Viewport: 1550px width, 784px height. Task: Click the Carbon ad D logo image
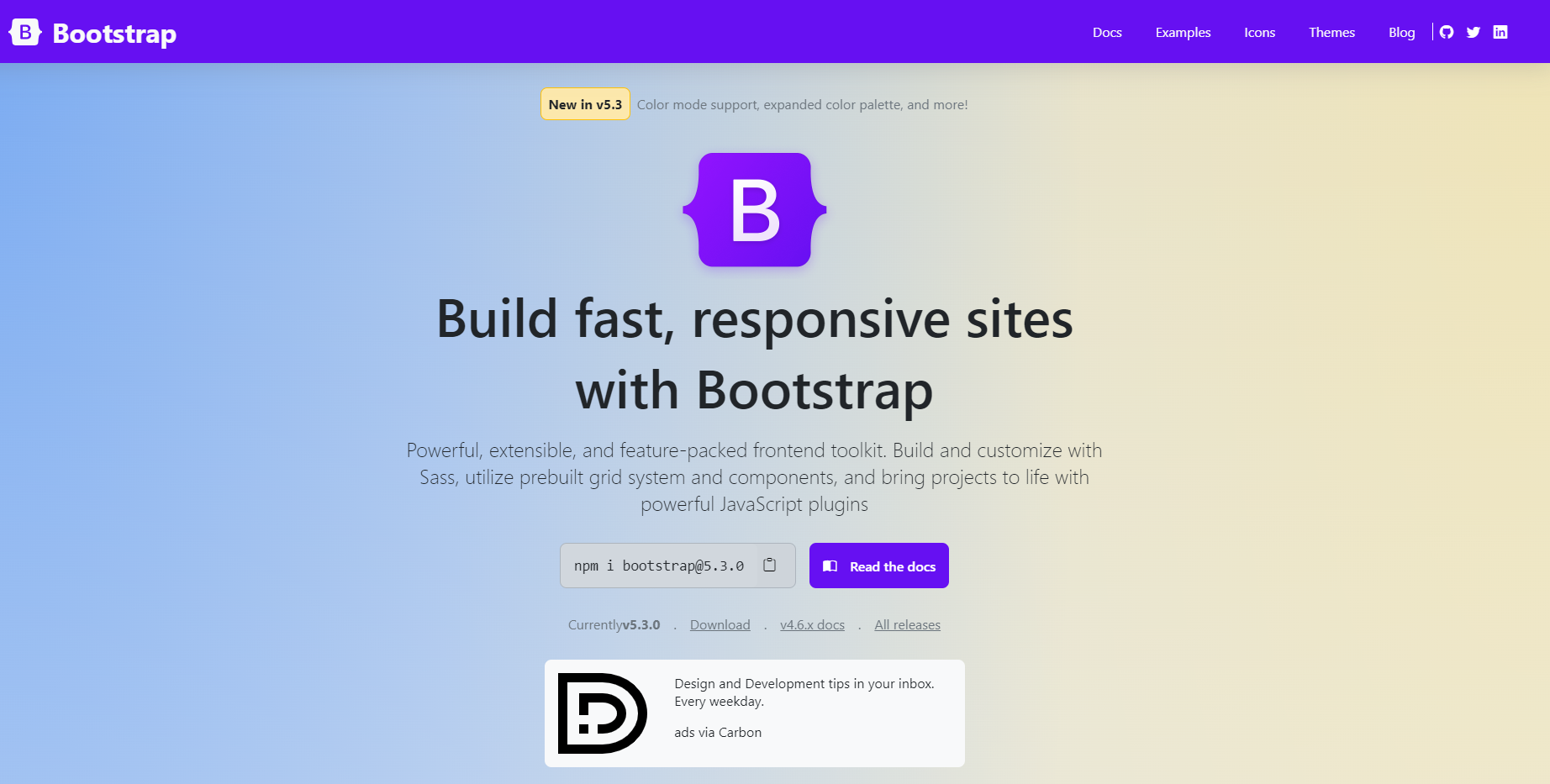coord(603,713)
